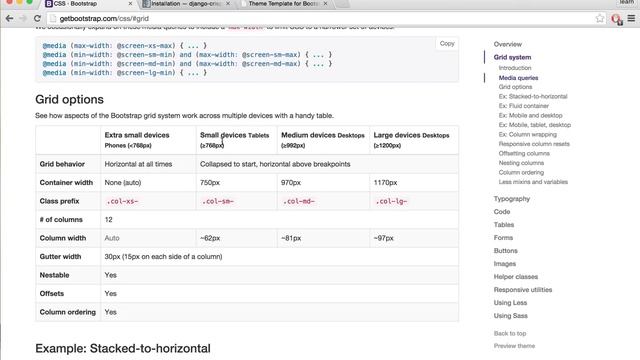Jump to Grid options sidebar link
The width and height of the screenshot is (640, 360).
pos(516,87)
